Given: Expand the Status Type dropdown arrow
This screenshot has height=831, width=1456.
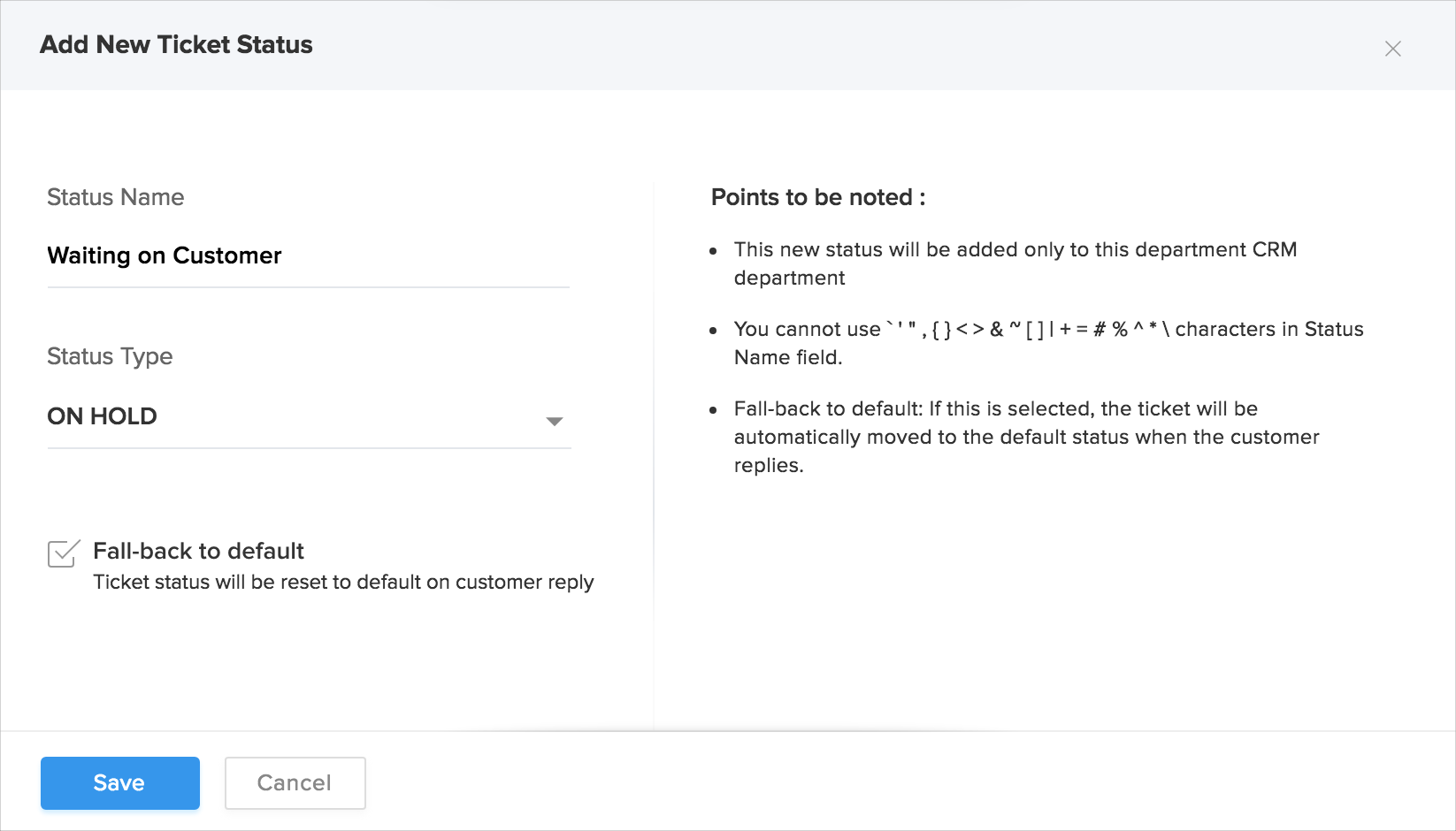Looking at the screenshot, I should click(555, 422).
